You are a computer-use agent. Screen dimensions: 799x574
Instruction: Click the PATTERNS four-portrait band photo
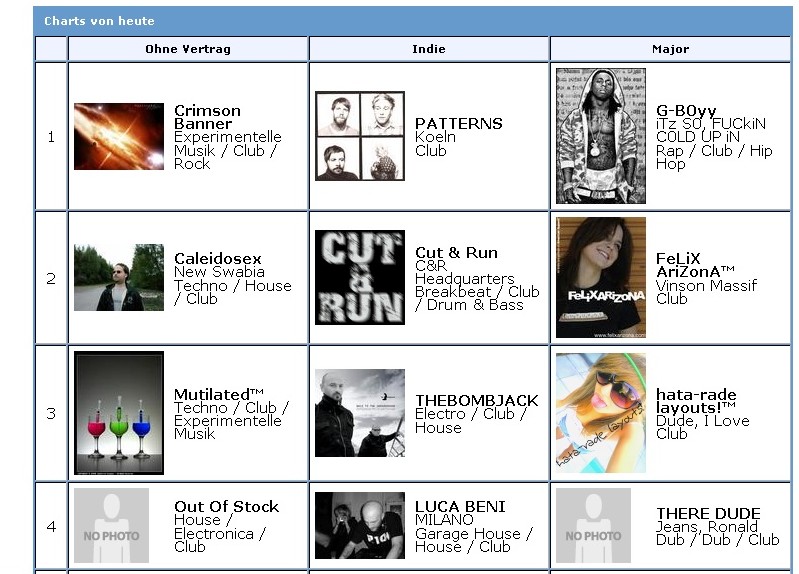[x=360, y=137]
